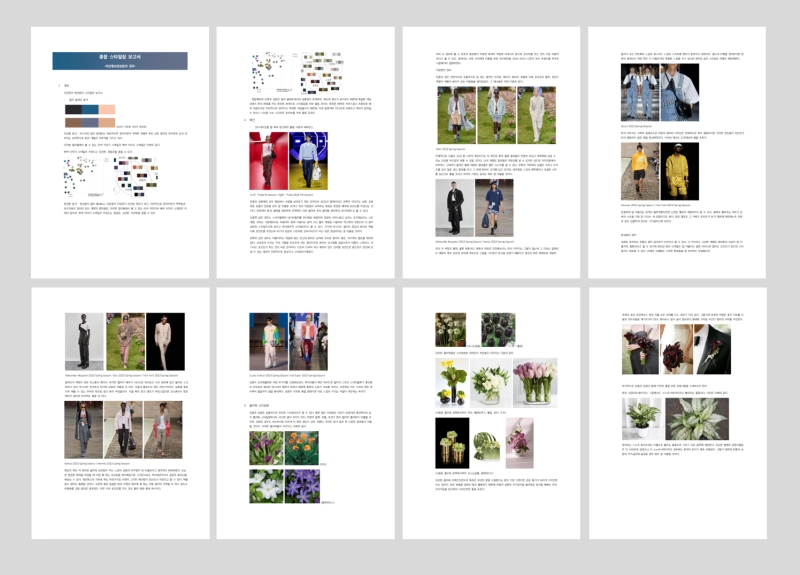Click the blue title banner on page one
Viewport: 800px width, 575px height.
point(120,60)
